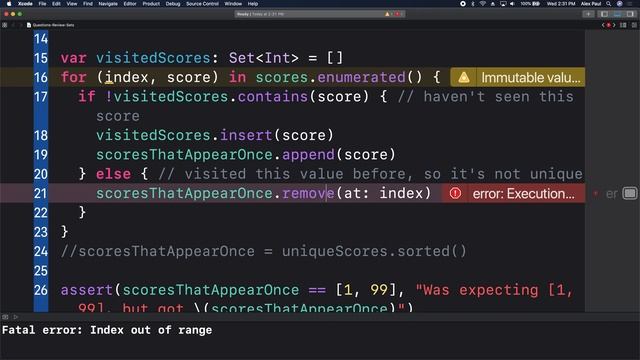Open the View menu
Screen dimensions: 640x360
pyautogui.click(x=72, y=4)
